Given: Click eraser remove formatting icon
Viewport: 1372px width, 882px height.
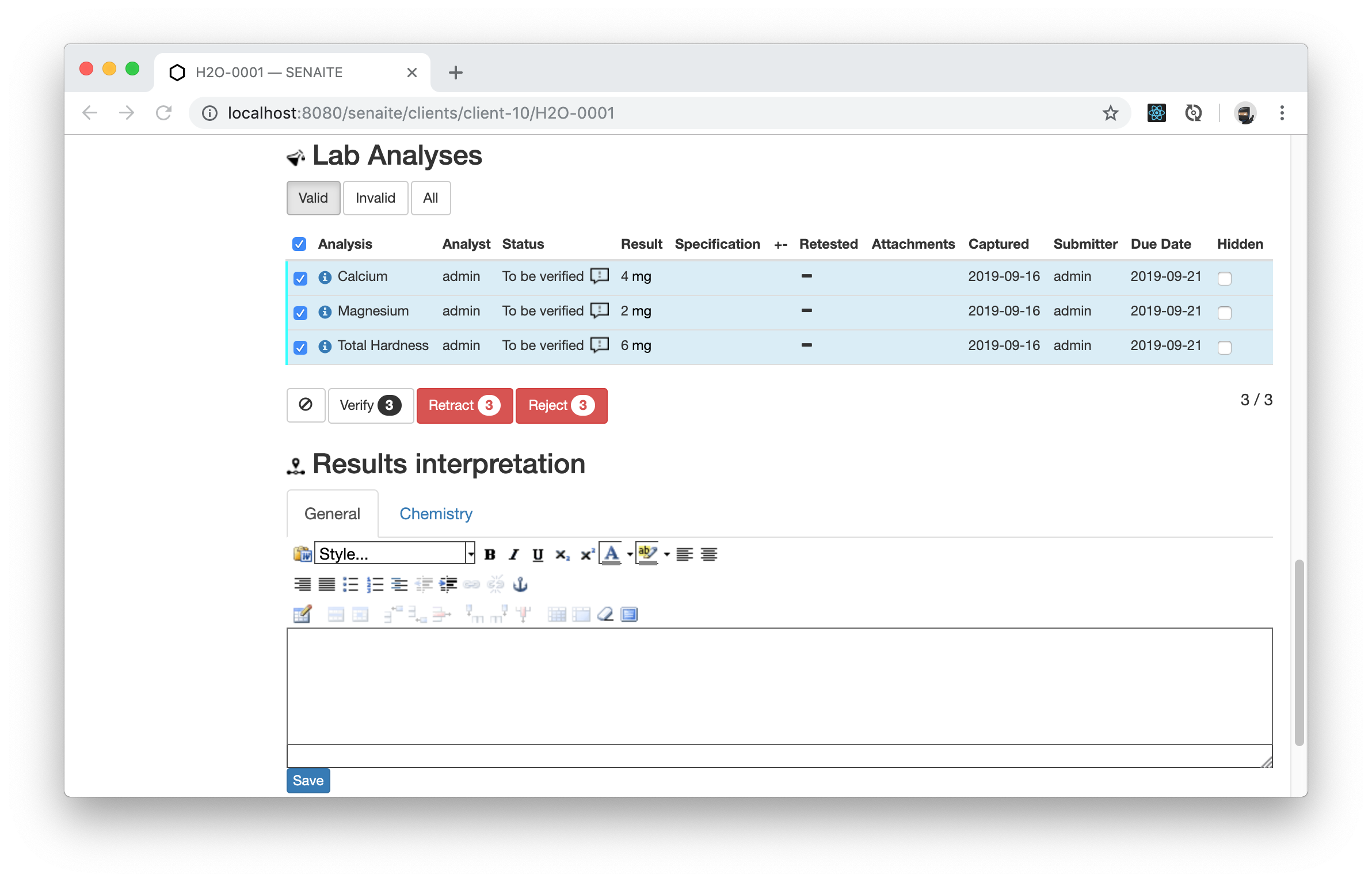Looking at the screenshot, I should pos(605,614).
